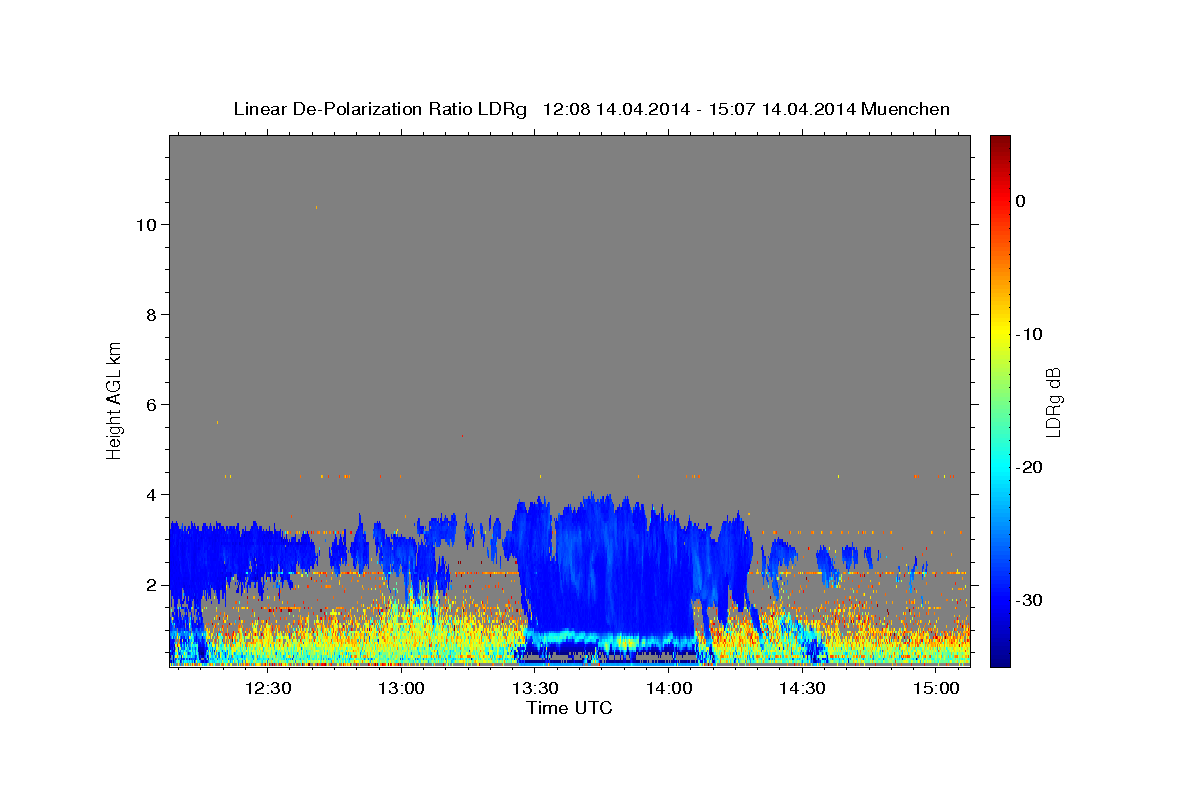The image size is (1200, 800).
Task: Click the large blue cloud around 13:45
Action: (610, 565)
